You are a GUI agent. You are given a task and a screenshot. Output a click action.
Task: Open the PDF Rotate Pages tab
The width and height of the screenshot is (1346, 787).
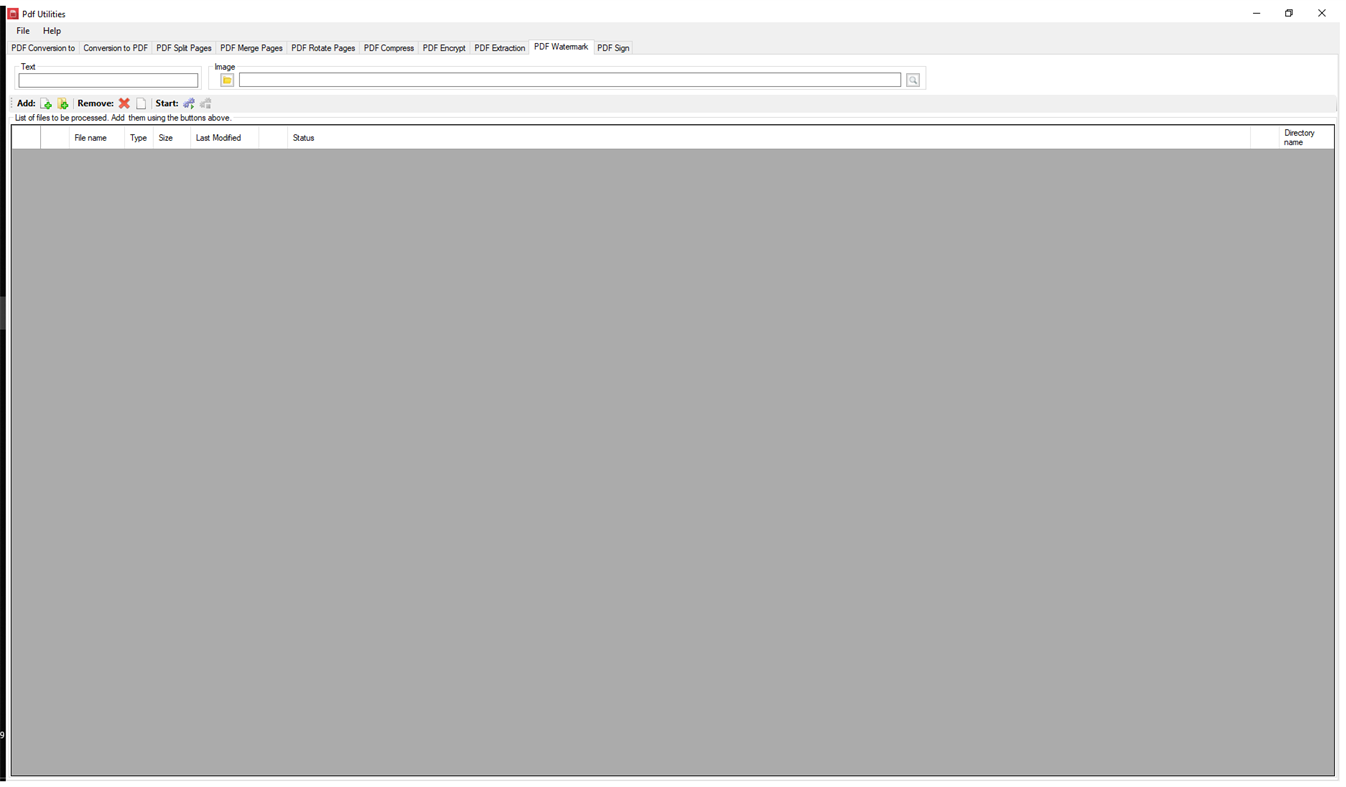(322, 47)
